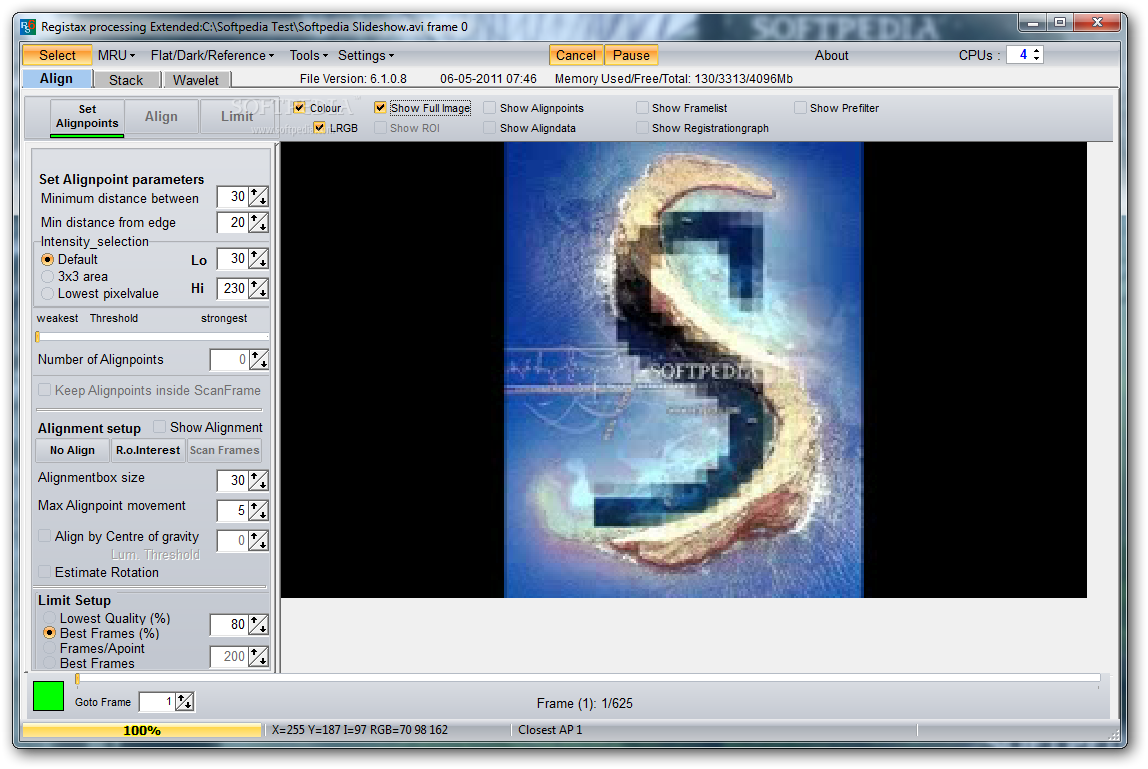Select the Set Alignpoints step tab
The image size is (1148, 769).
[x=87, y=116]
